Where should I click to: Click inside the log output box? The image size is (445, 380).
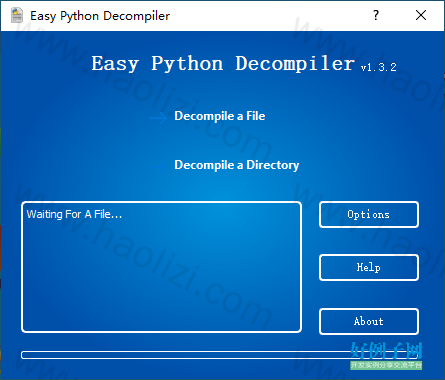click(x=161, y=267)
